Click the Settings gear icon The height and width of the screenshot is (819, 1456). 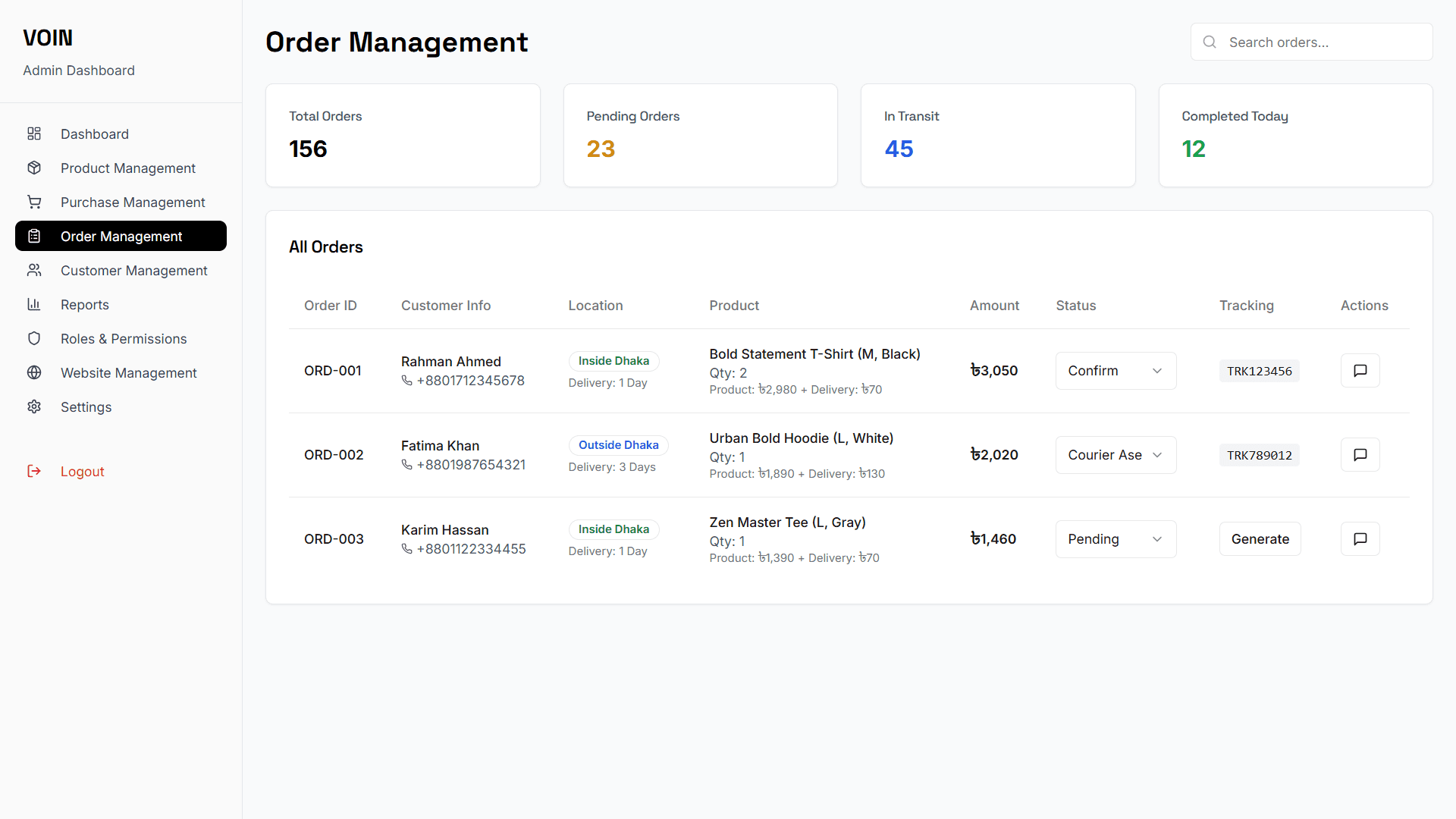tap(34, 407)
